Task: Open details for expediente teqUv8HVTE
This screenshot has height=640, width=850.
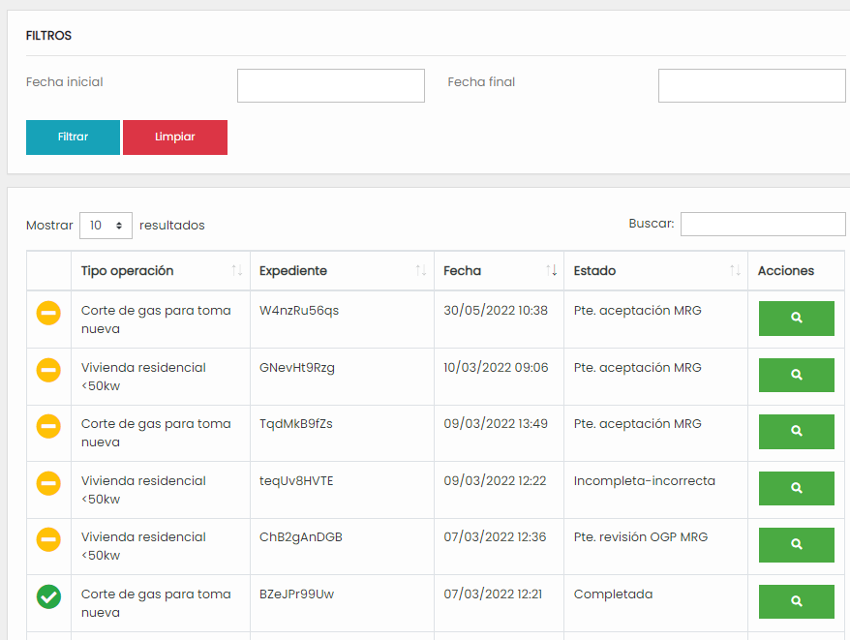Action: tap(796, 488)
